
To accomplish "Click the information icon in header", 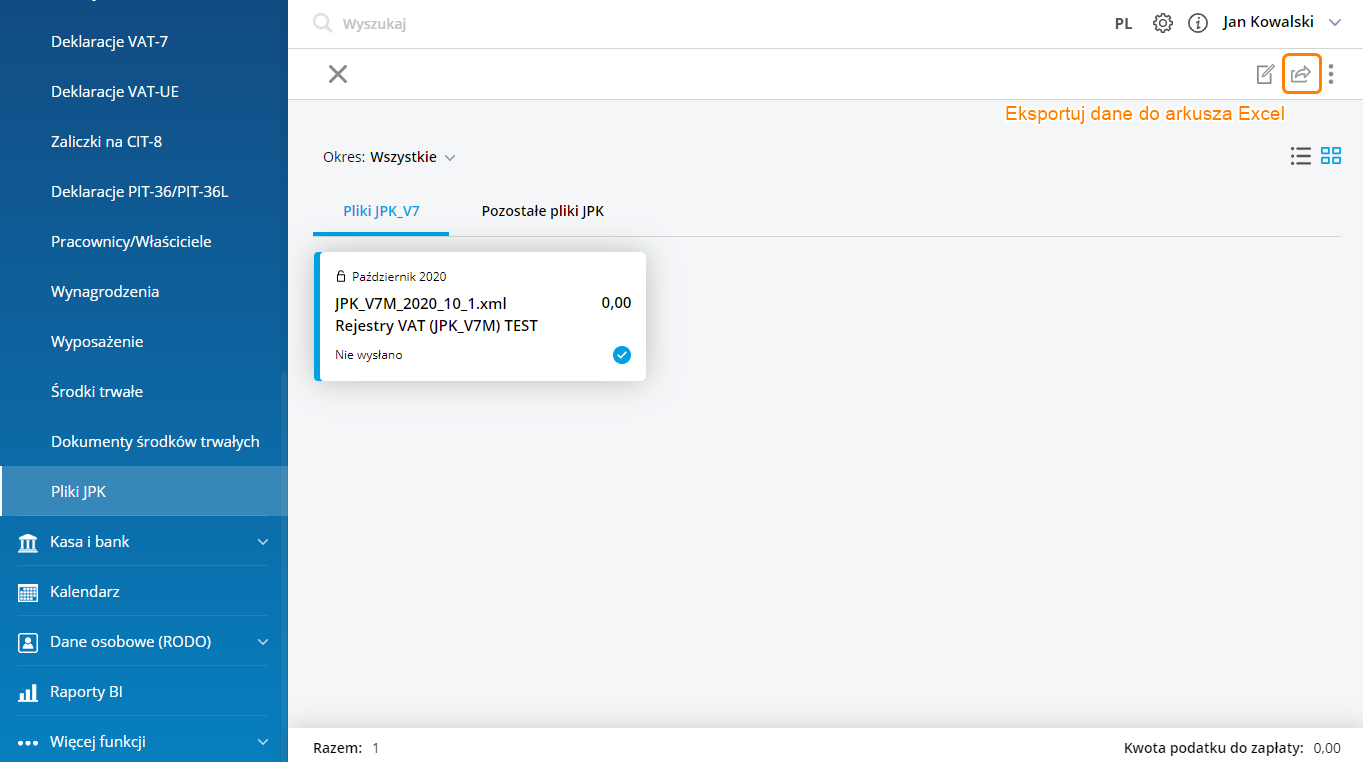I will (1197, 23).
